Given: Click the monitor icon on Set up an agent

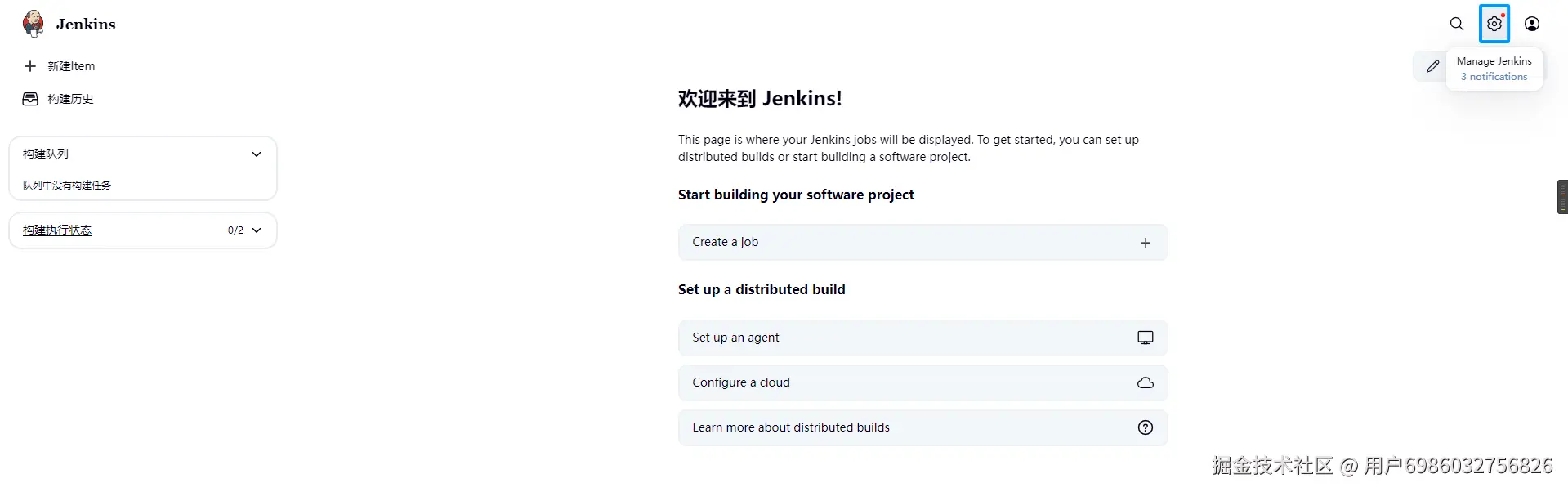Looking at the screenshot, I should (x=1146, y=338).
